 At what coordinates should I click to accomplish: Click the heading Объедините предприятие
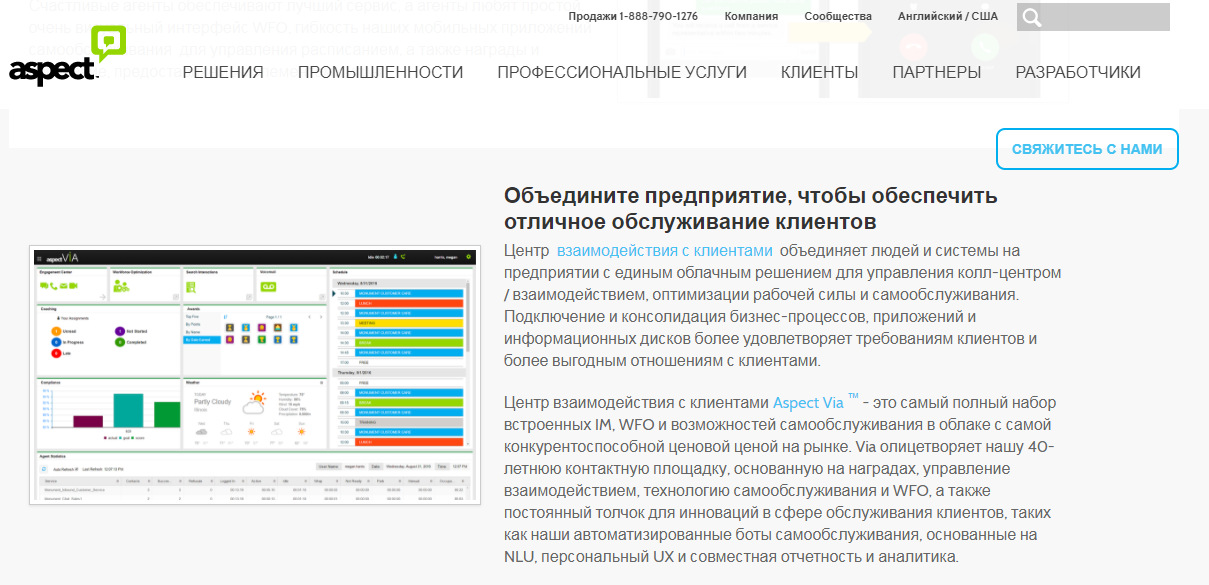(x=750, y=208)
